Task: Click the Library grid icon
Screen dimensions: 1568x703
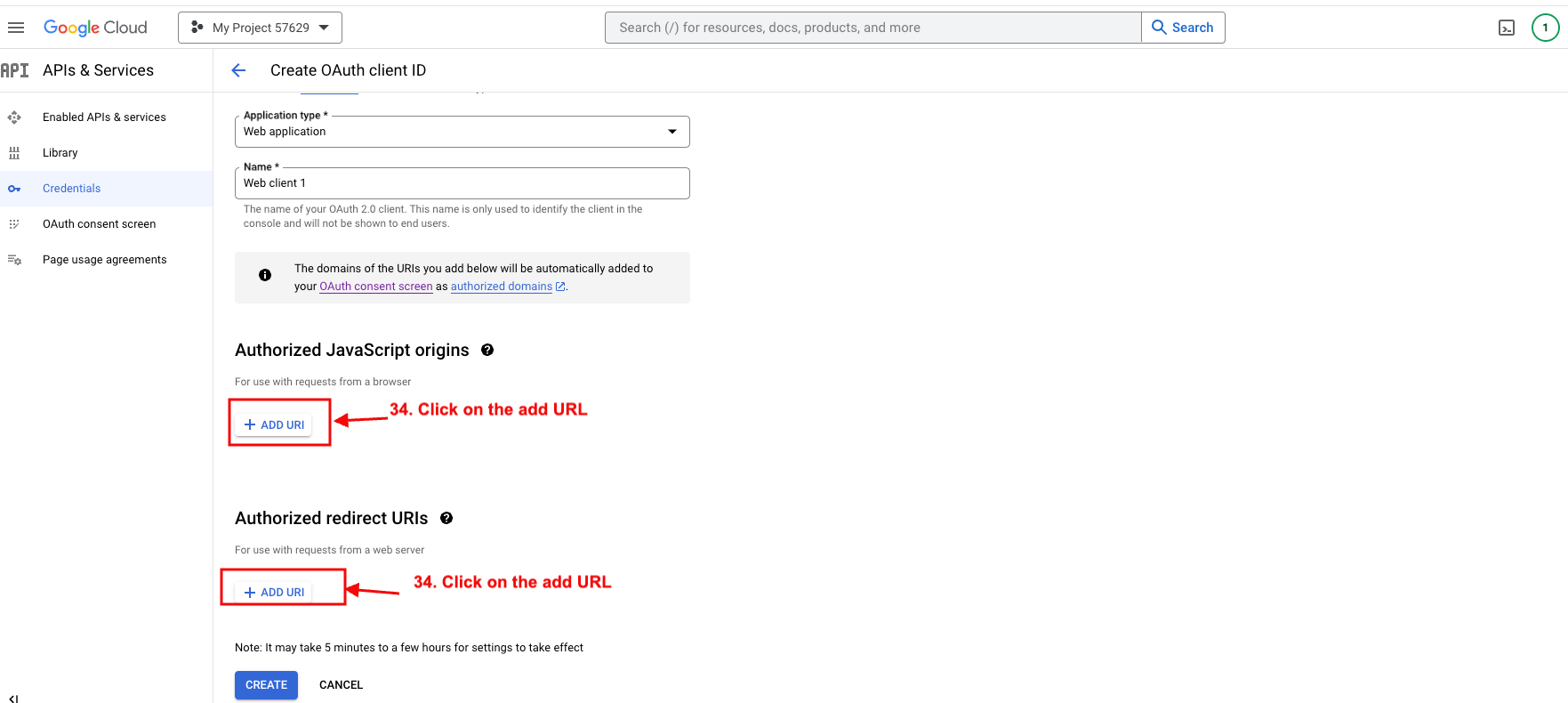Action: 14,153
